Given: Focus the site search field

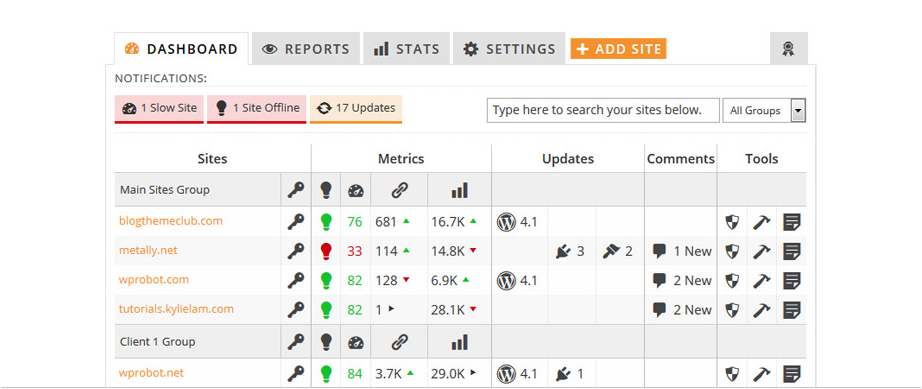Looking at the screenshot, I should click(603, 110).
